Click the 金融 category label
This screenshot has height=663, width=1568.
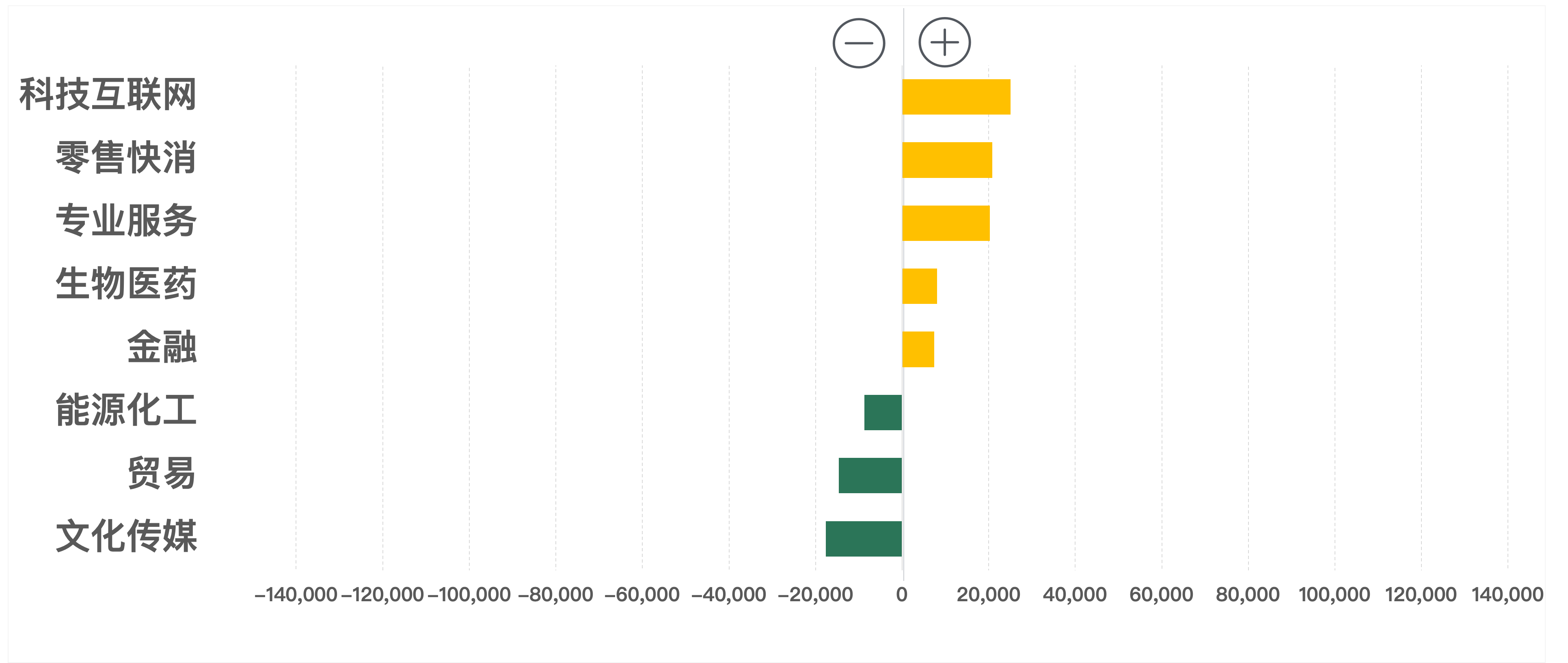click(162, 347)
